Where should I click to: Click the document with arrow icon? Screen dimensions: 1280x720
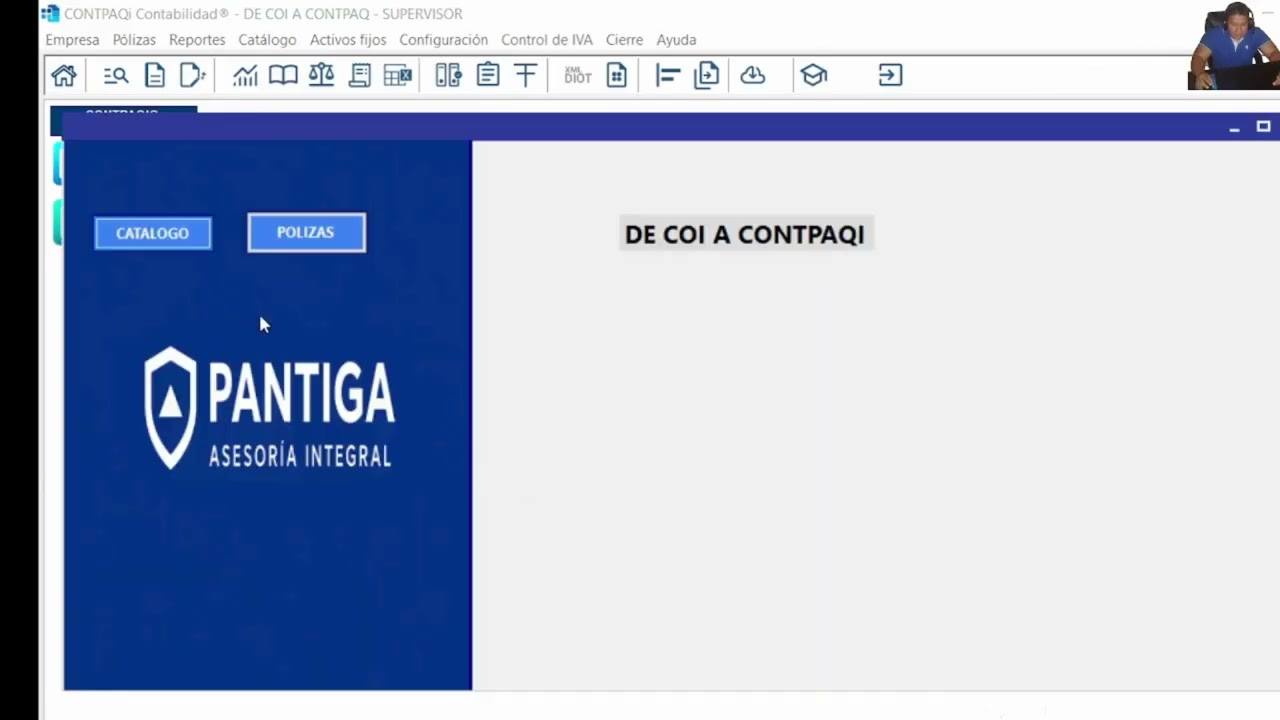(x=192, y=75)
